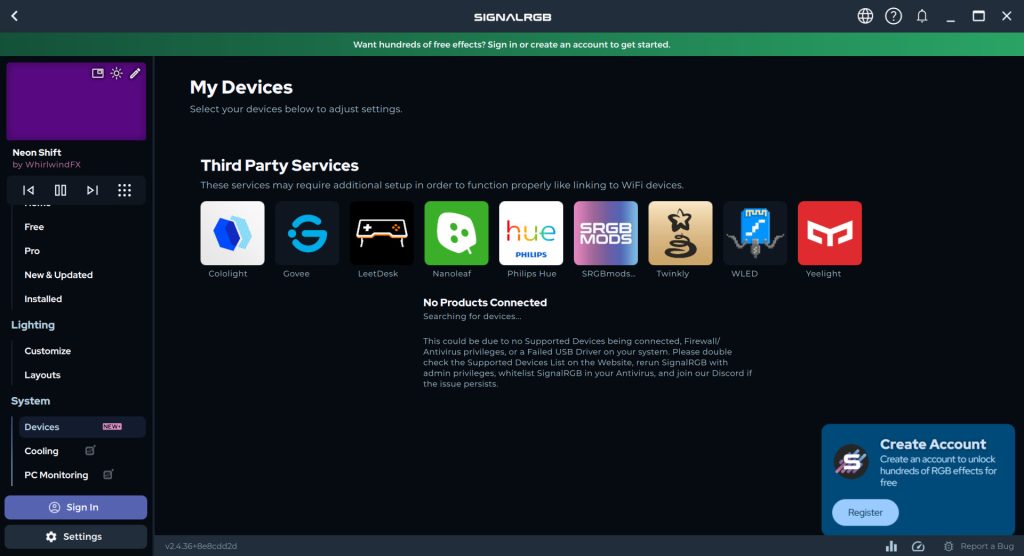Open the language globe icon

(x=865, y=16)
